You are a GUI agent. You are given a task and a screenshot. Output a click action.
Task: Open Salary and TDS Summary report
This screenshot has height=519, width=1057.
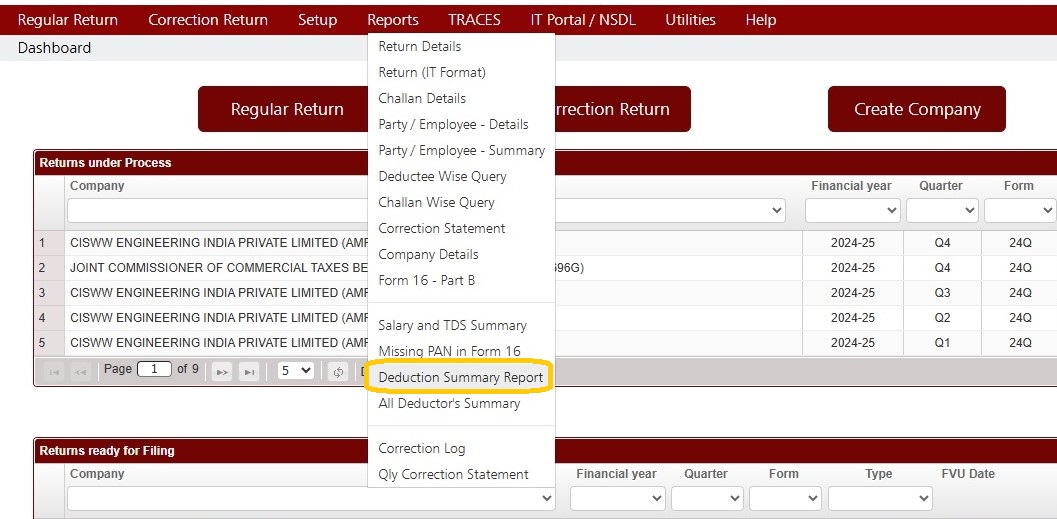click(x=452, y=326)
